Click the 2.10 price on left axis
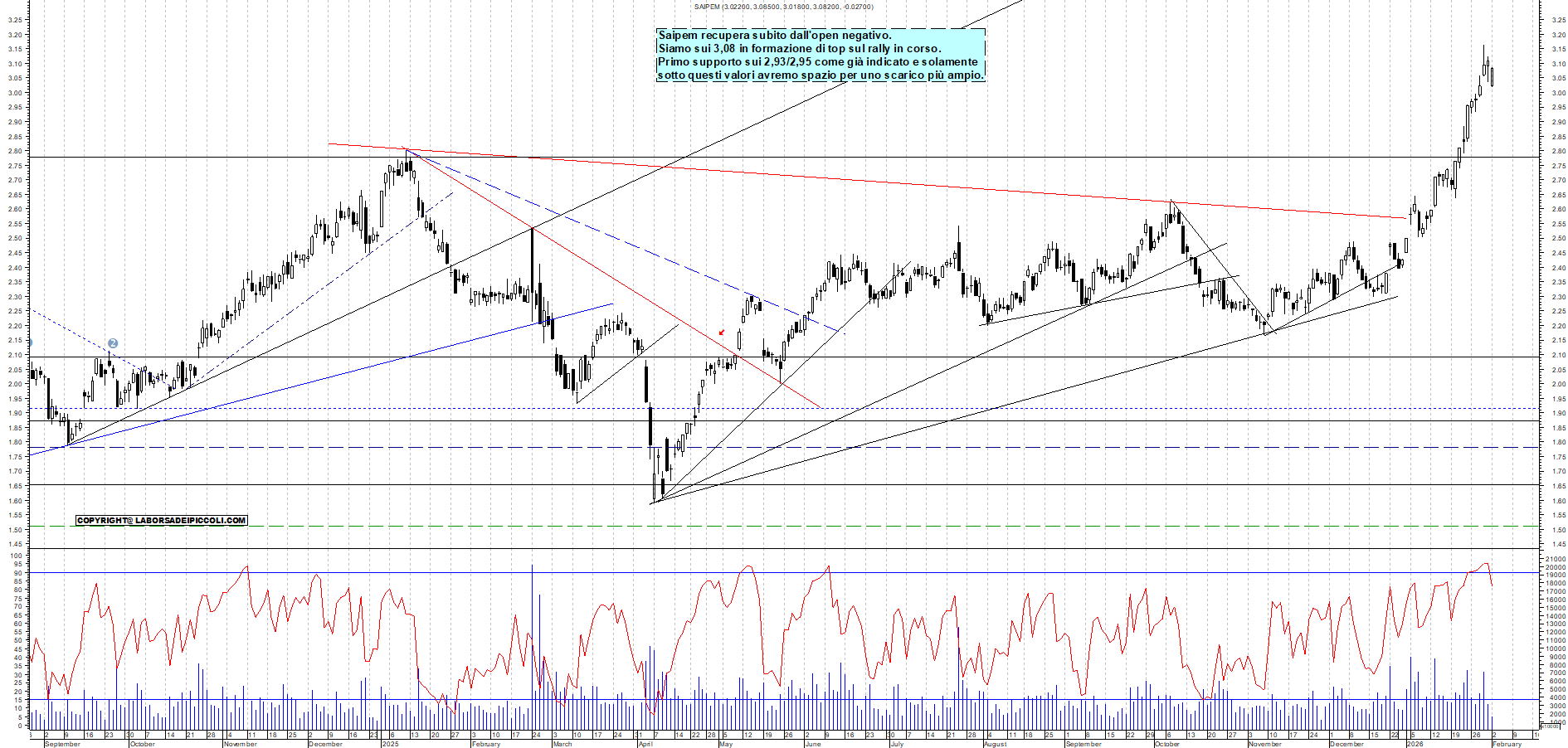The width and height of the screenshot is (1568, 748). [x=15, y=355]
